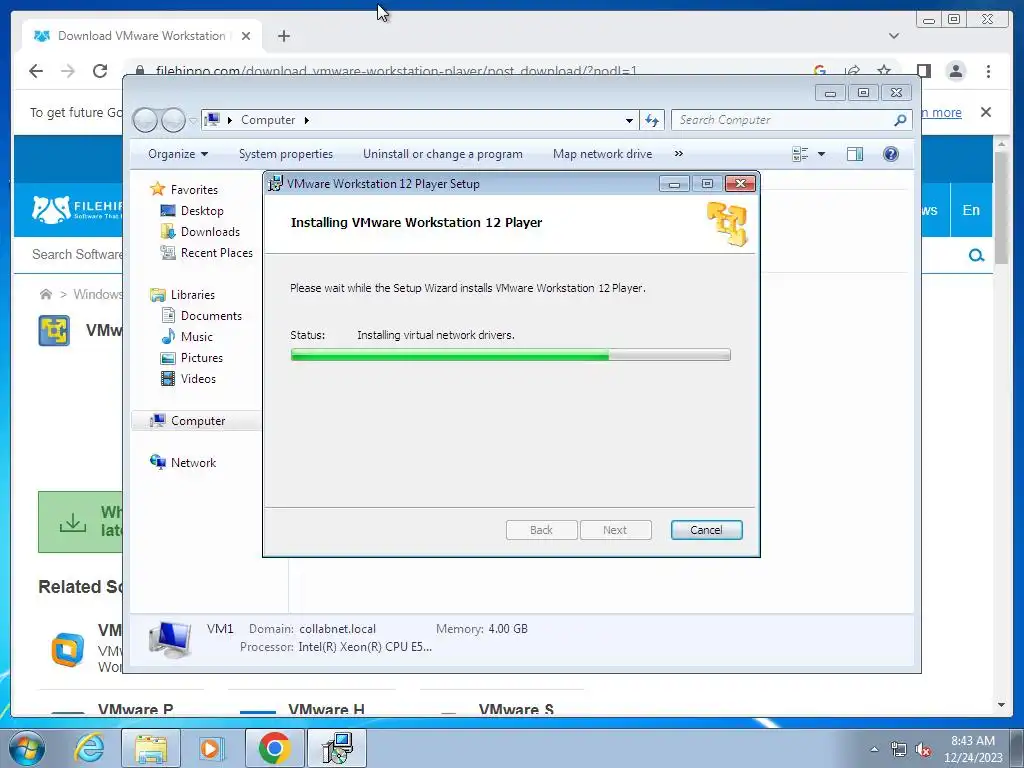Click Computer breadcrumb in address bar
The image size is (1024, 768).
(x=268, y=120)
